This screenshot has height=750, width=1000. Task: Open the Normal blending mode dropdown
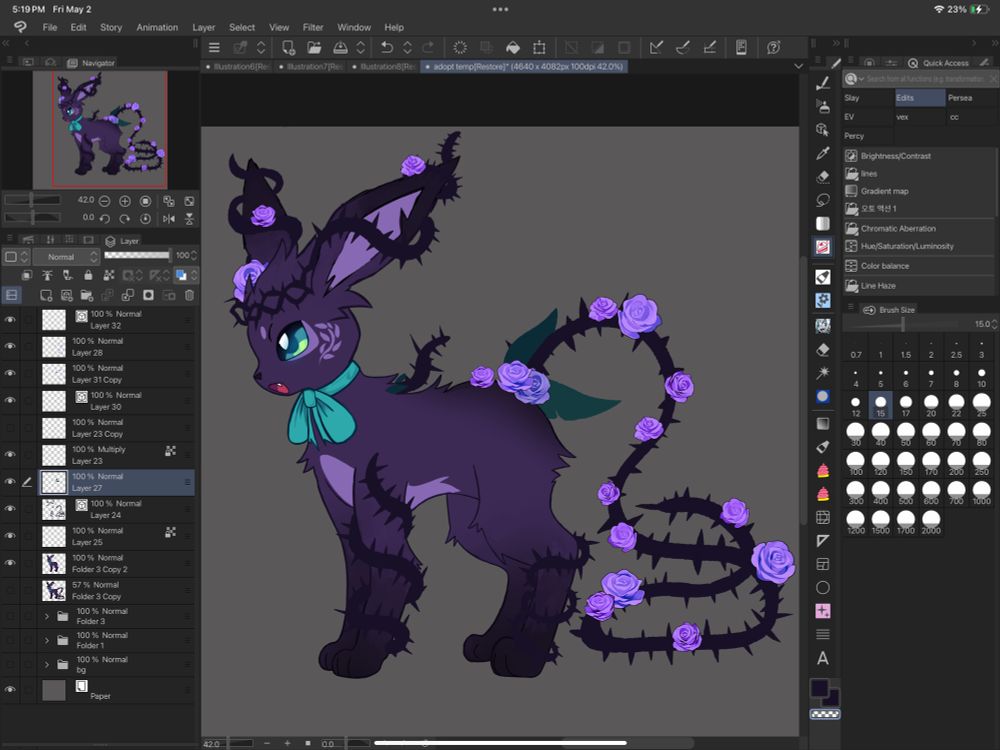click(x=67, y=256)
